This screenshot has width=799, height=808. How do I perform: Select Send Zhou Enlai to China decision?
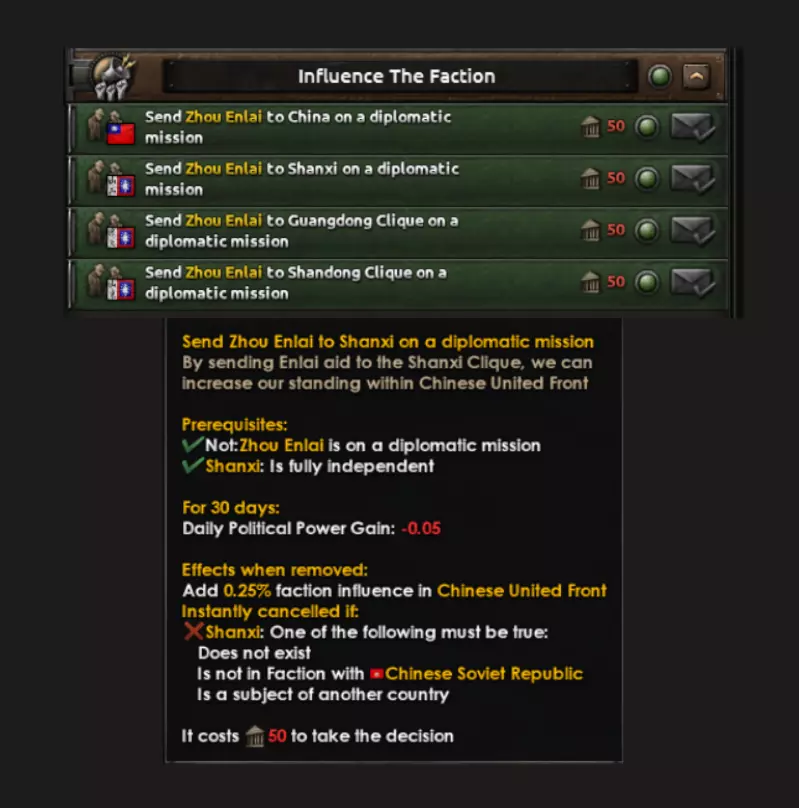(398, 128)
